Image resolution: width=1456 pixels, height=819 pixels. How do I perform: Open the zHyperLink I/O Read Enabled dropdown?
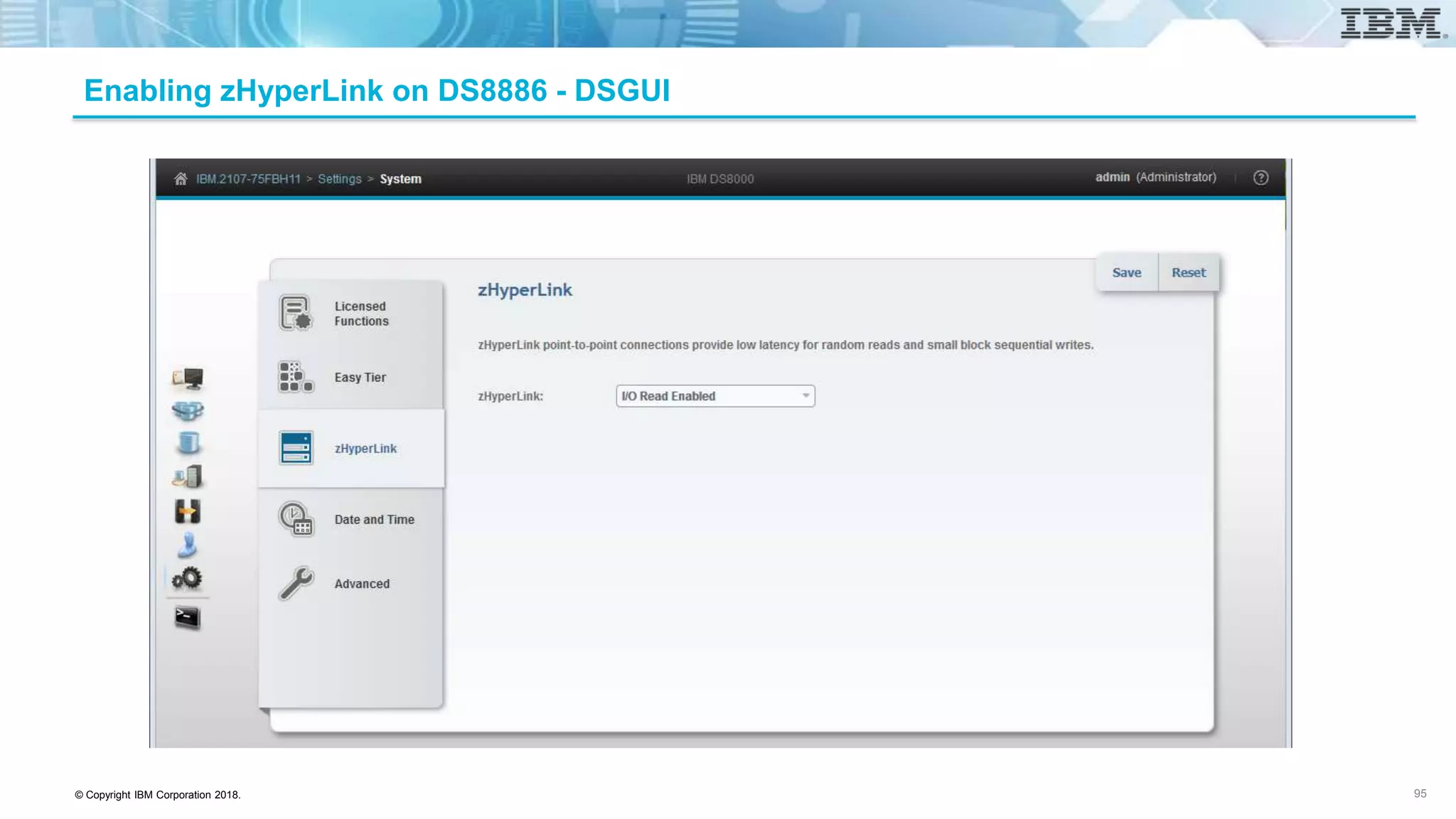715,396
